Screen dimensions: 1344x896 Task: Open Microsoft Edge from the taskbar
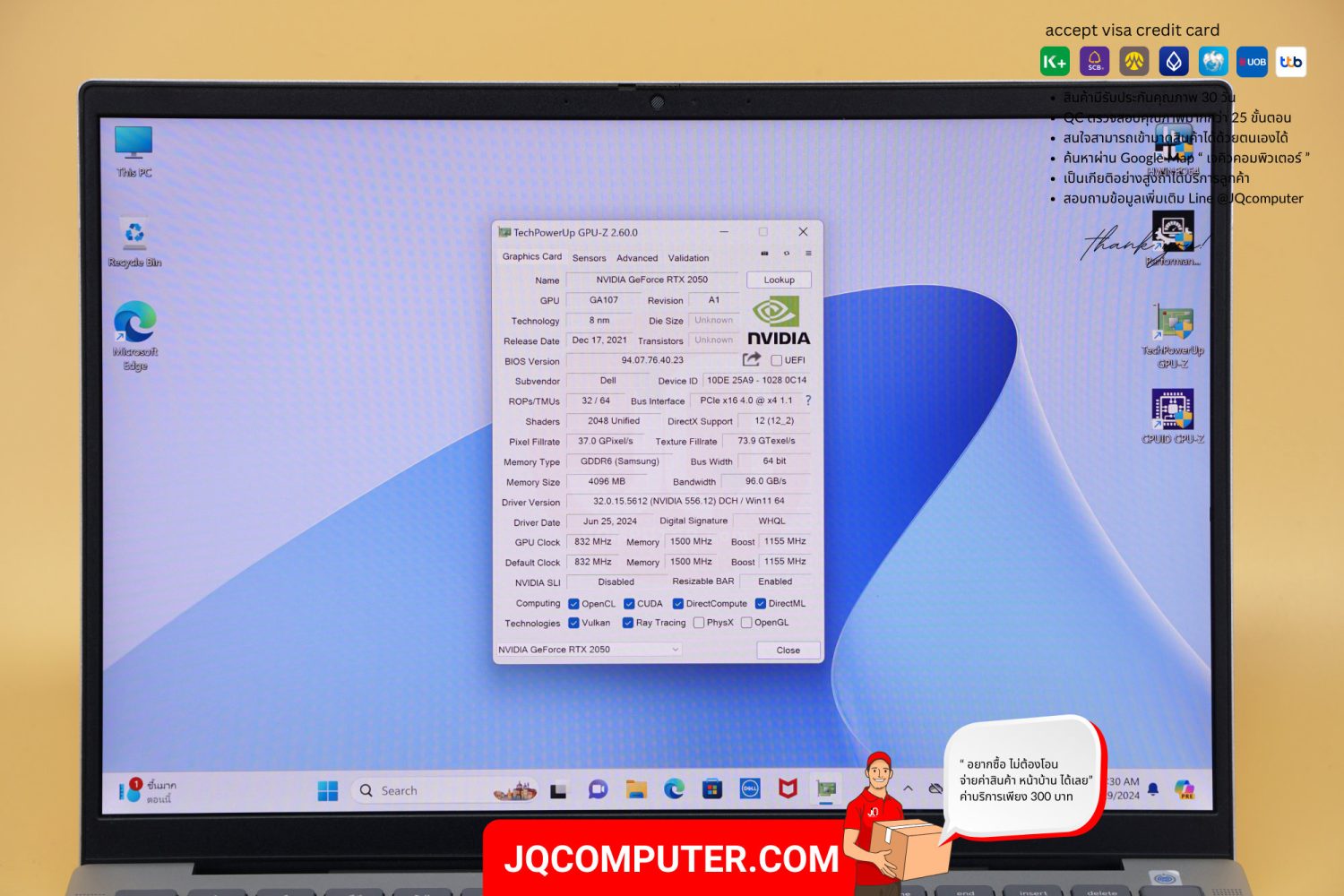pos(674,788)
